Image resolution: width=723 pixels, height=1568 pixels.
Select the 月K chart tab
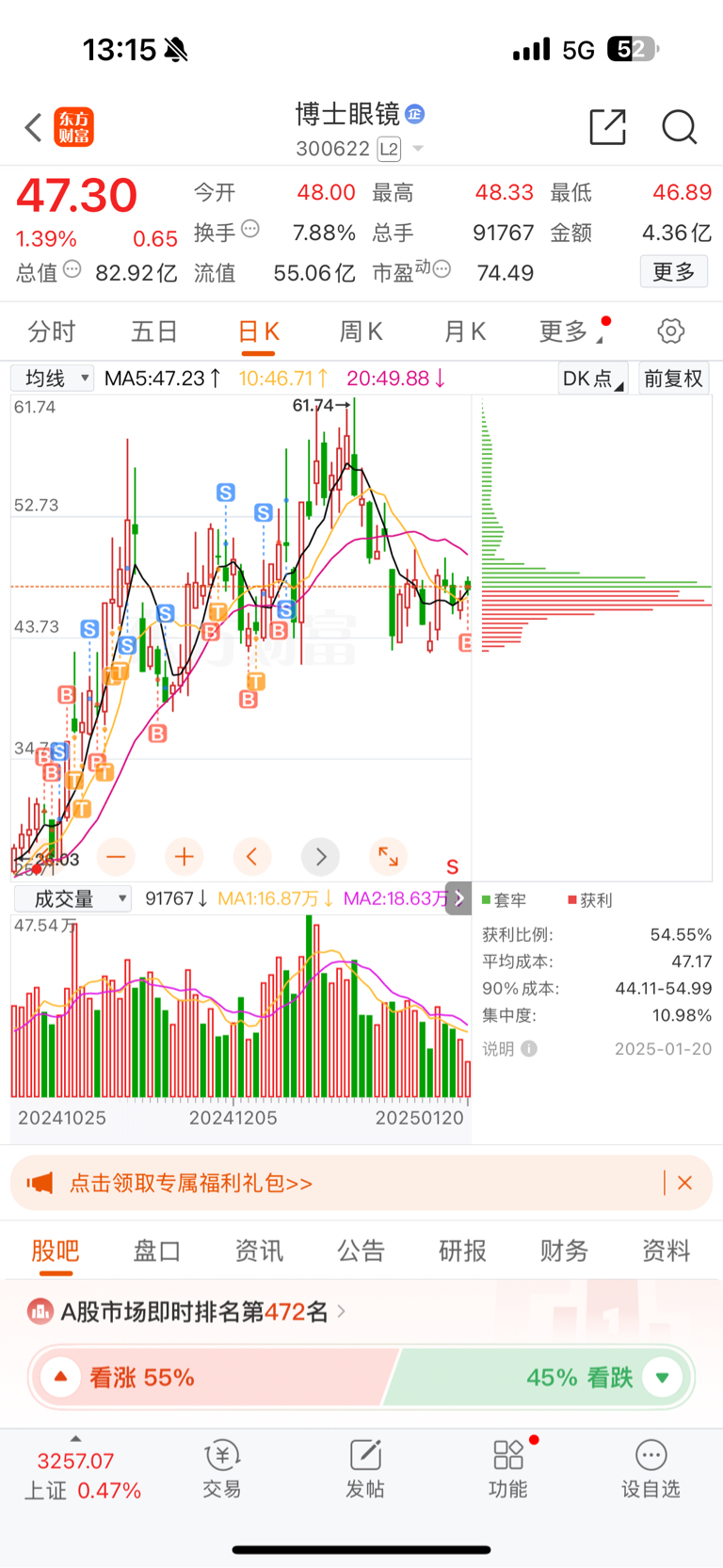click(x=465, y=331)
